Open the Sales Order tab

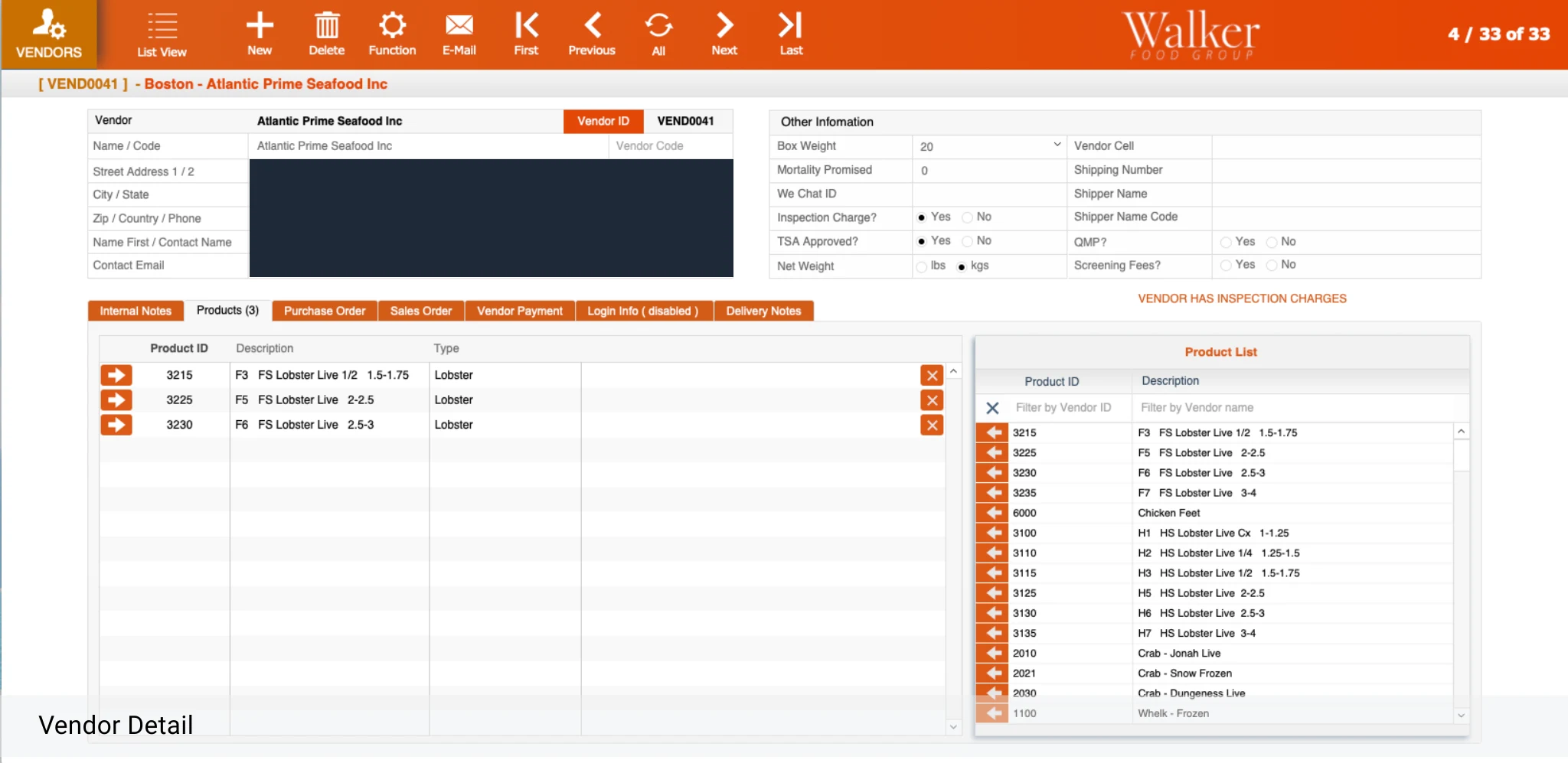[x=421, y=311]
